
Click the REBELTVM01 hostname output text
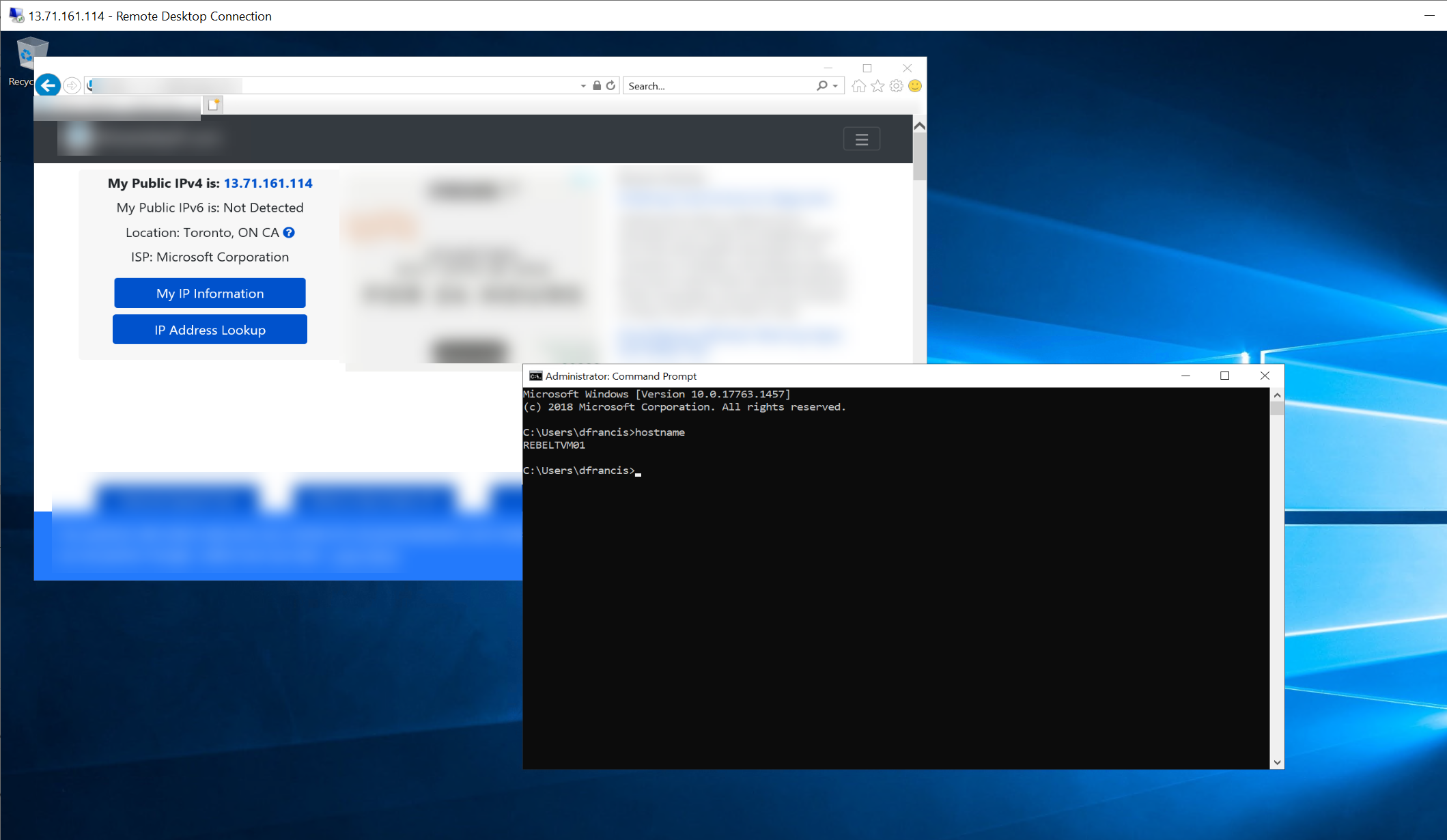(x=554, y=445)
